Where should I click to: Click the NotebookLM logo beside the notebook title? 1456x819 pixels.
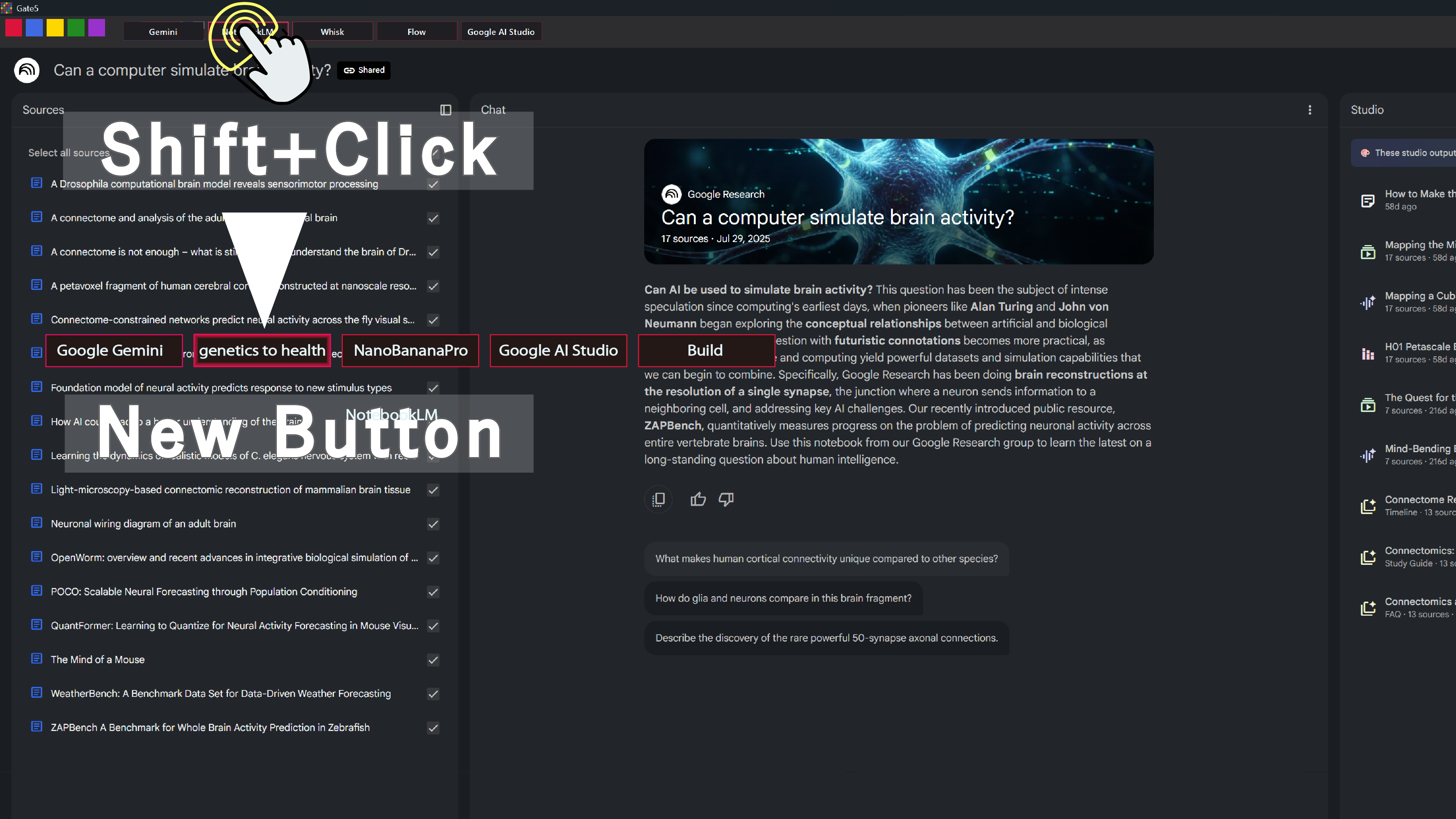pos(27,70)
